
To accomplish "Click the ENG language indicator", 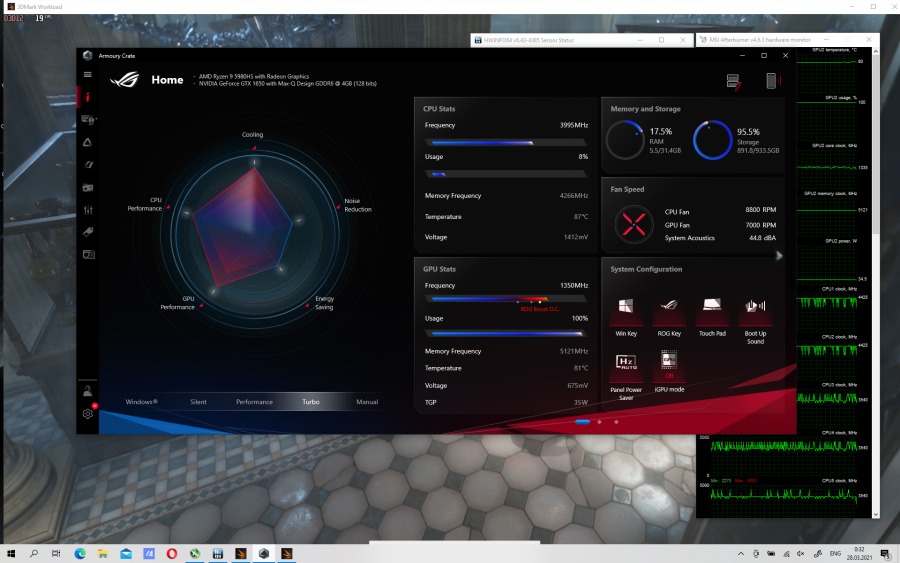I will click(835, 554).
